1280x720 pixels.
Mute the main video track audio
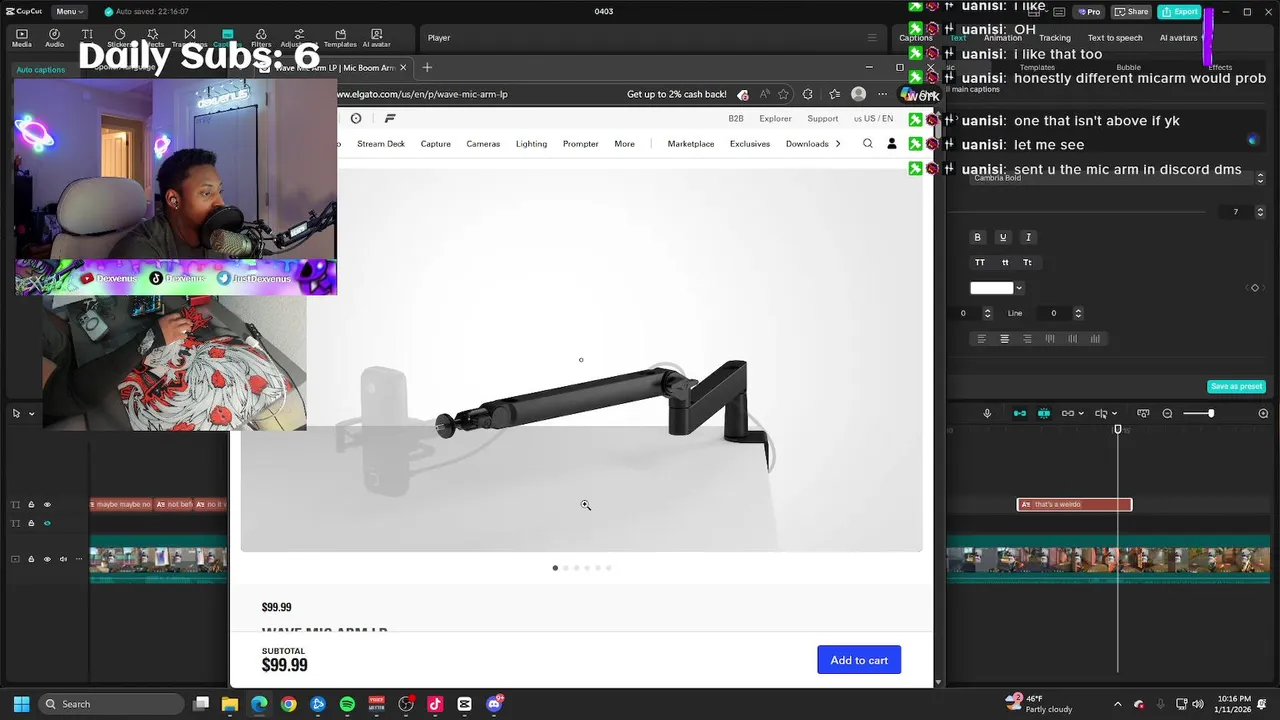[64, 559]
